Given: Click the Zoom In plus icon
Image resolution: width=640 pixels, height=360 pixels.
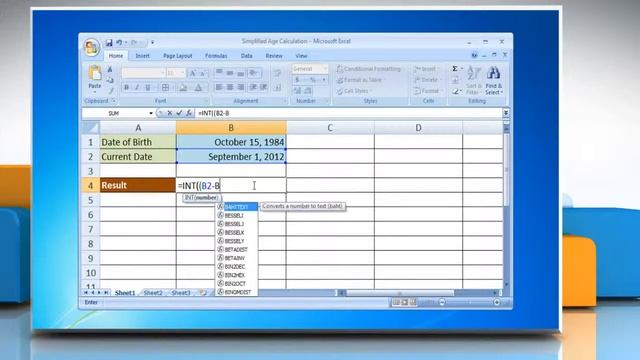Looking at the screenshot, I should (x=497, y=302).
